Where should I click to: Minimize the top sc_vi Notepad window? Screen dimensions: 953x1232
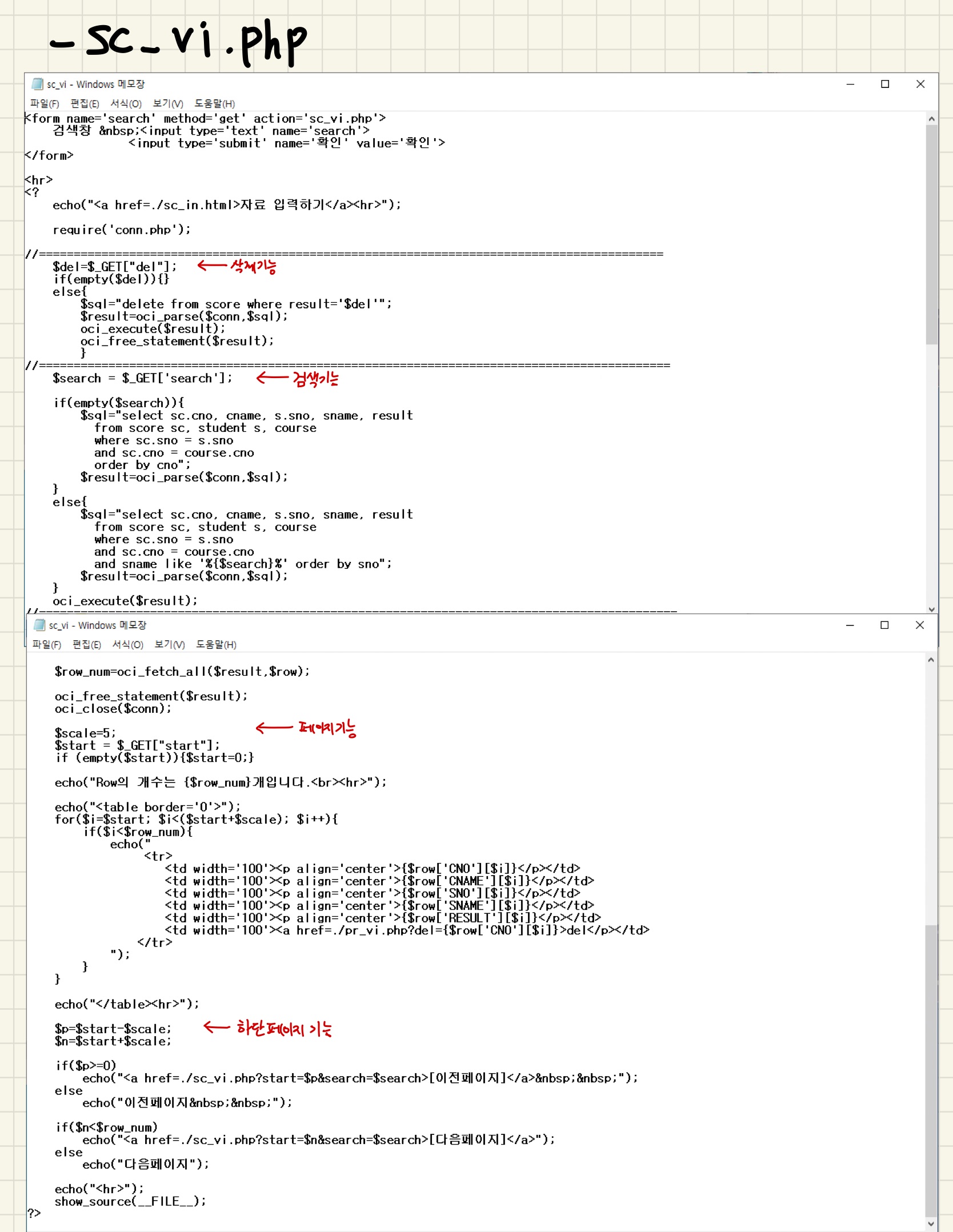click(x=850, y=84)
